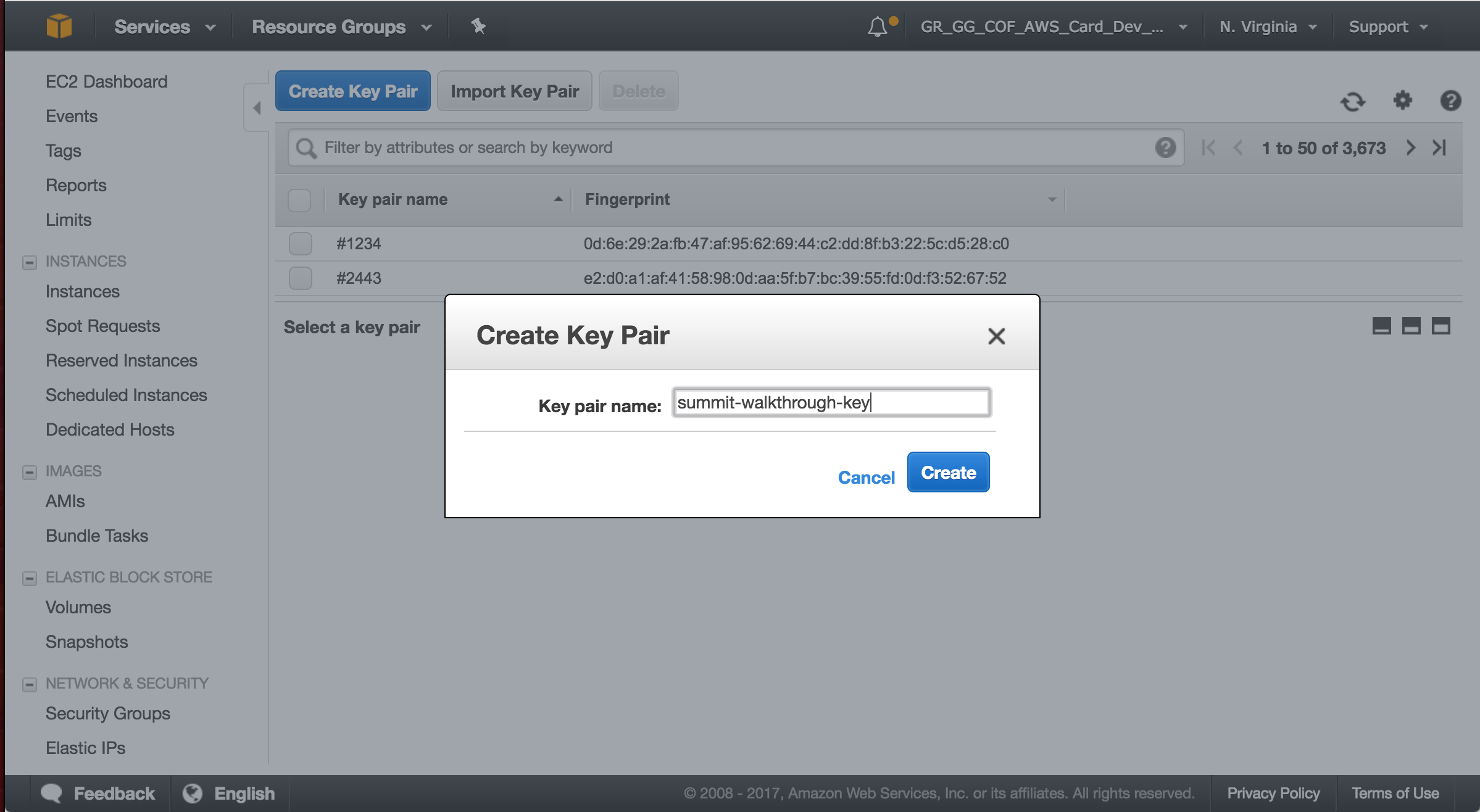This screenshot has height=812, width=1480.
Task: Expand the N. Virginia region dropdown
Action: click(x=1268, y=27)
